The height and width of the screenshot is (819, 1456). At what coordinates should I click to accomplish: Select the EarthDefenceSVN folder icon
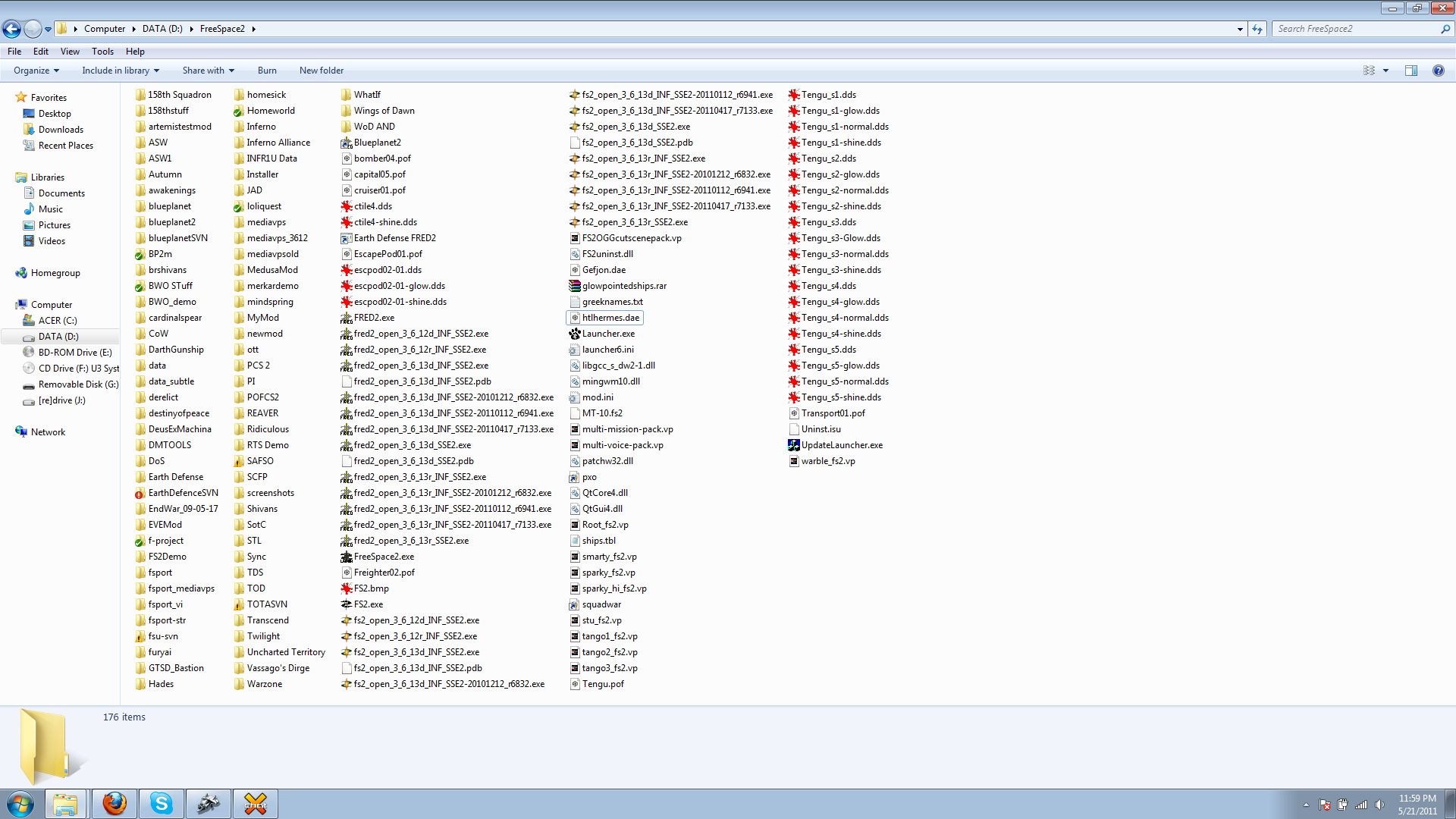click(140, 493)
